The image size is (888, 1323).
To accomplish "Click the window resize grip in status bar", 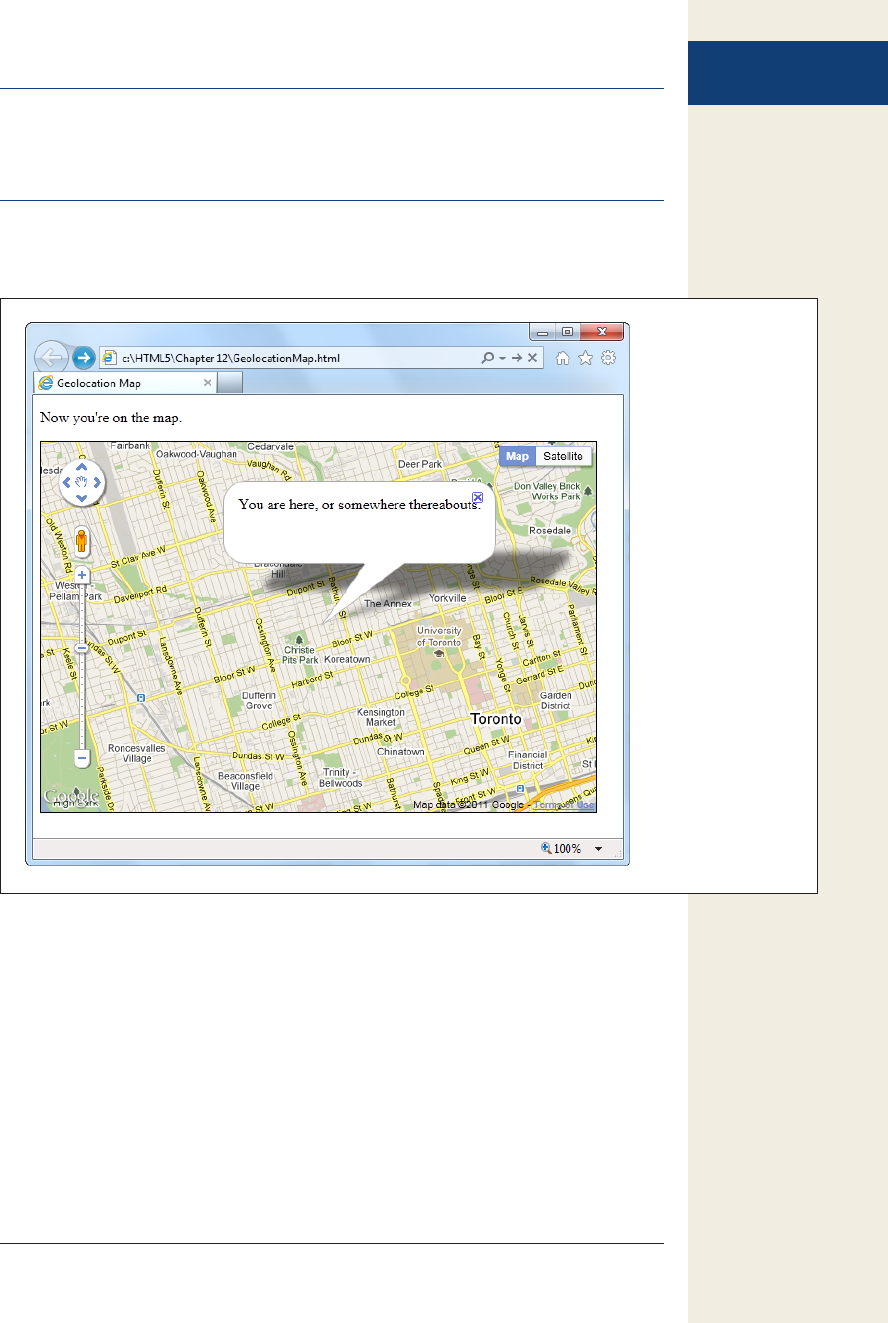I will click(x=616, y=852).
